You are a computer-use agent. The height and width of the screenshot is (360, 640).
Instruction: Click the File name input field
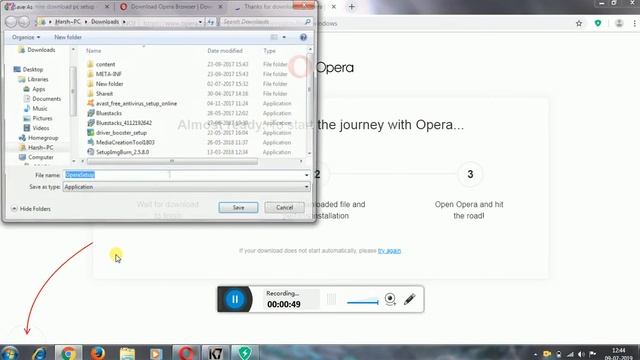[183, 175]
